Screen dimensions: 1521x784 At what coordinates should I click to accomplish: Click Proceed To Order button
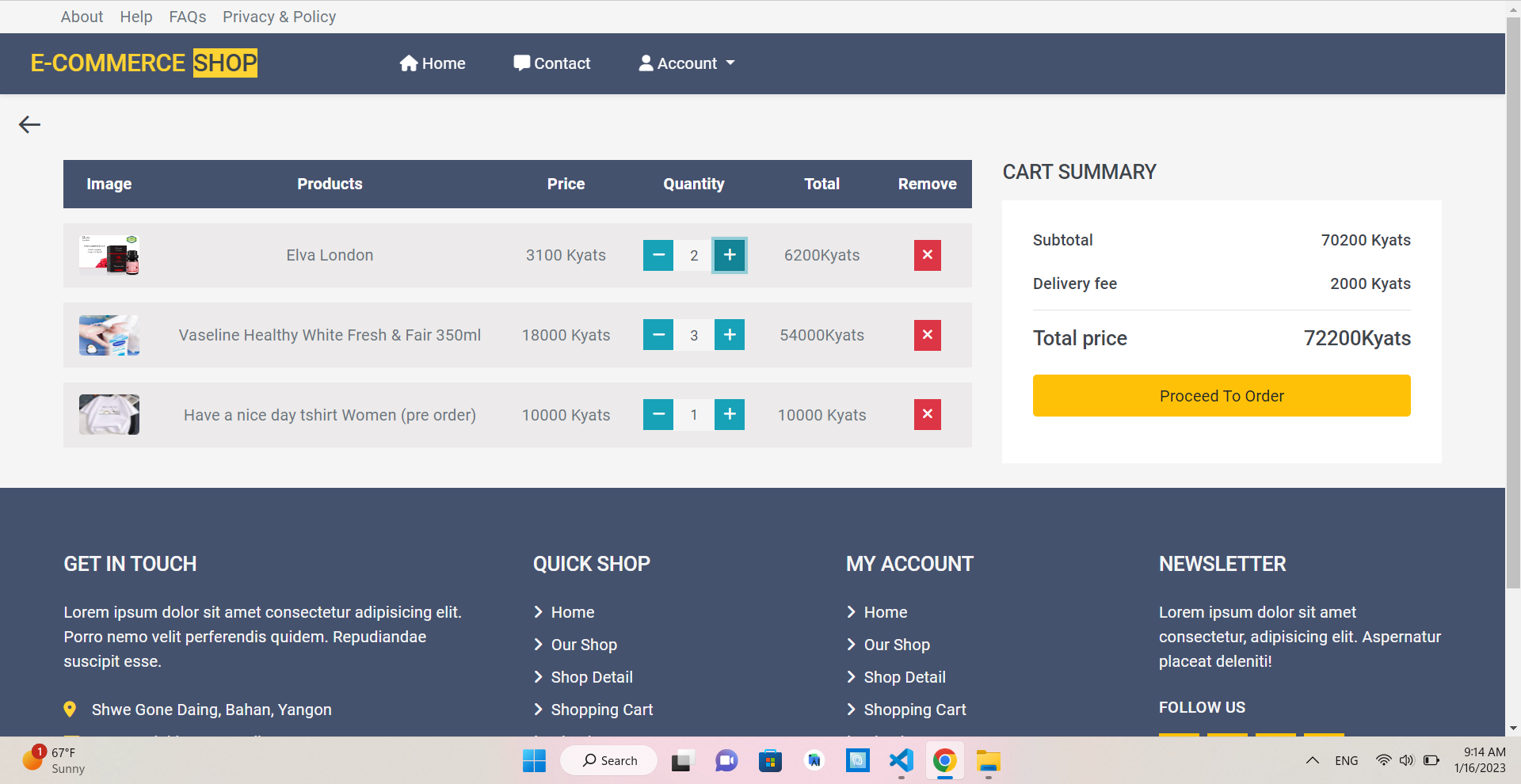click(x=1221, y=396)
